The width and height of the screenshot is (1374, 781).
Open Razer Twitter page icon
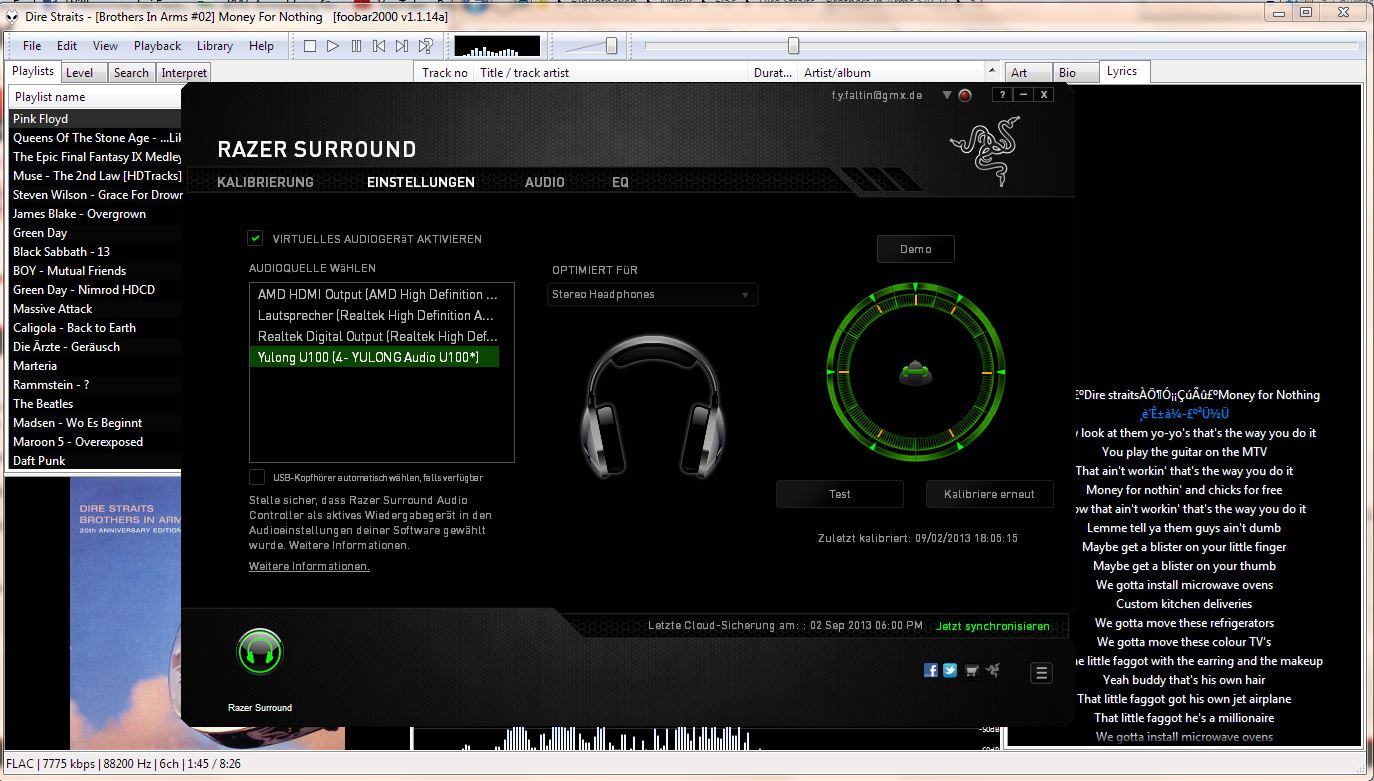pyautogui.click(x=950, y=671)
